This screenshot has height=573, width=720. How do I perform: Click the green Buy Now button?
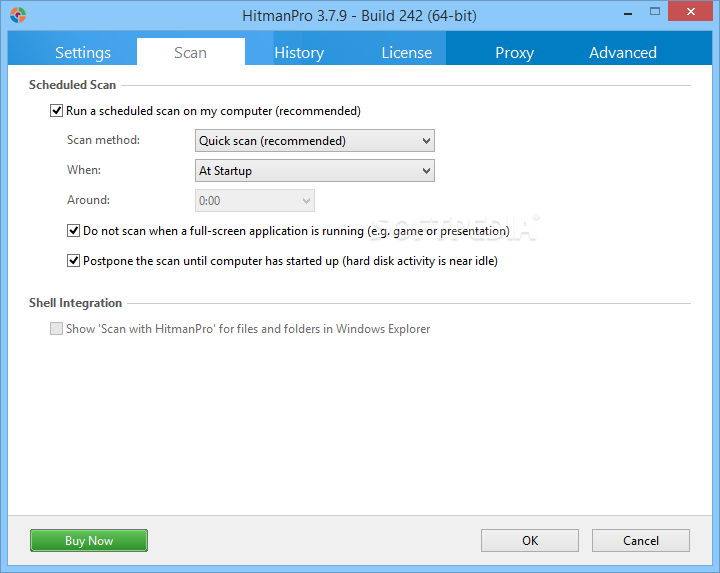(x=89, y=540)
